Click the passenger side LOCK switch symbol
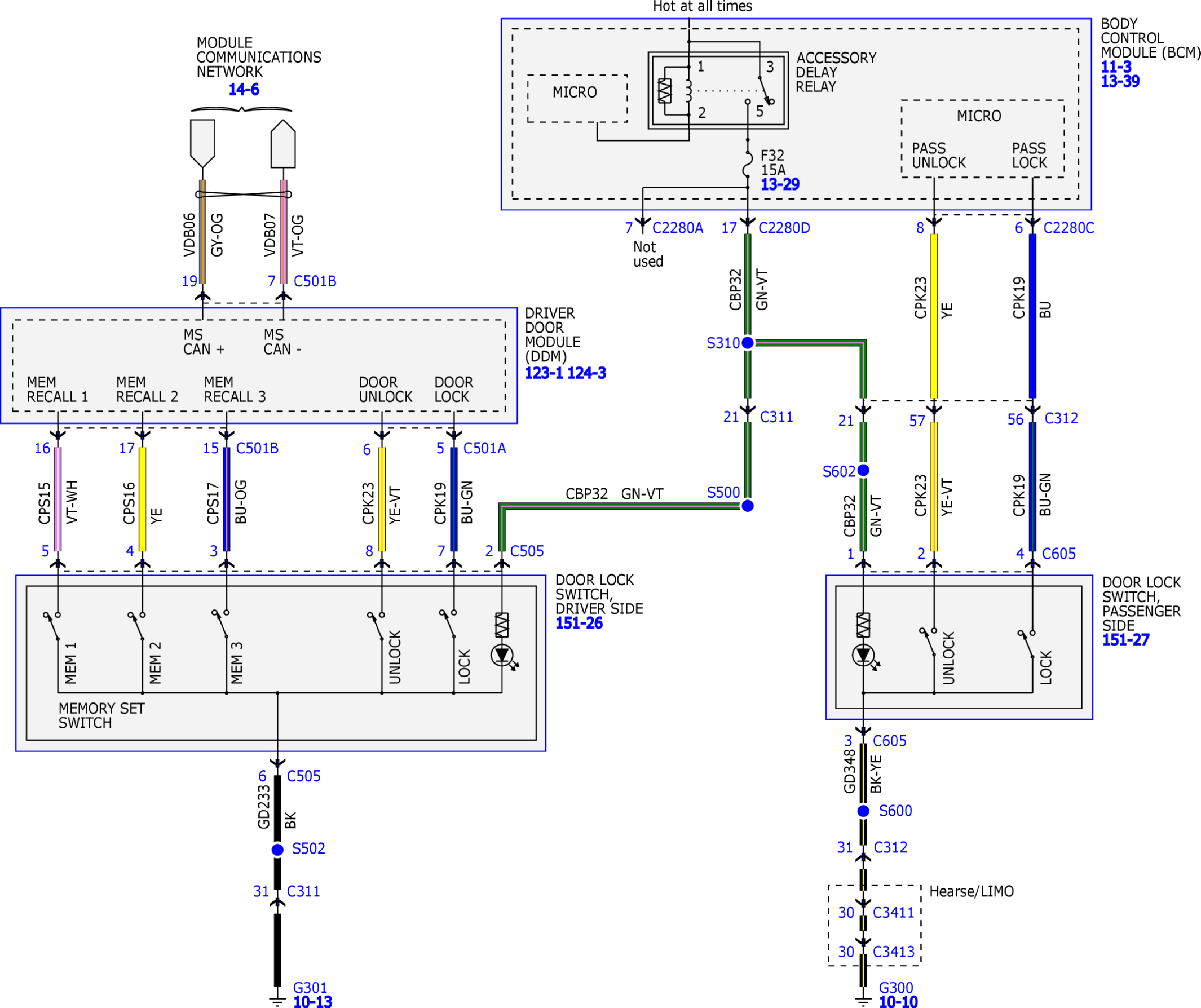1201x1008 pixels. (1027, 644)
